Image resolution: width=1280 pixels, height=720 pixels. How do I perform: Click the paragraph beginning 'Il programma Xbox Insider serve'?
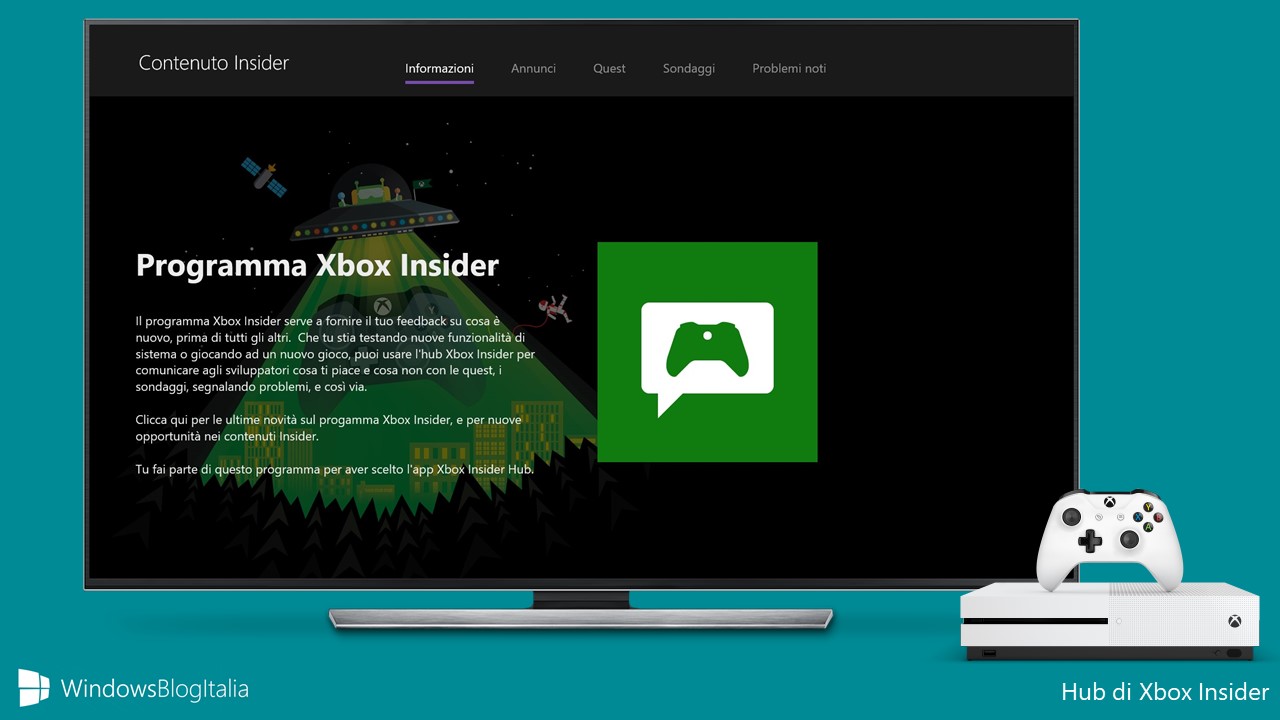click(336, 353)
